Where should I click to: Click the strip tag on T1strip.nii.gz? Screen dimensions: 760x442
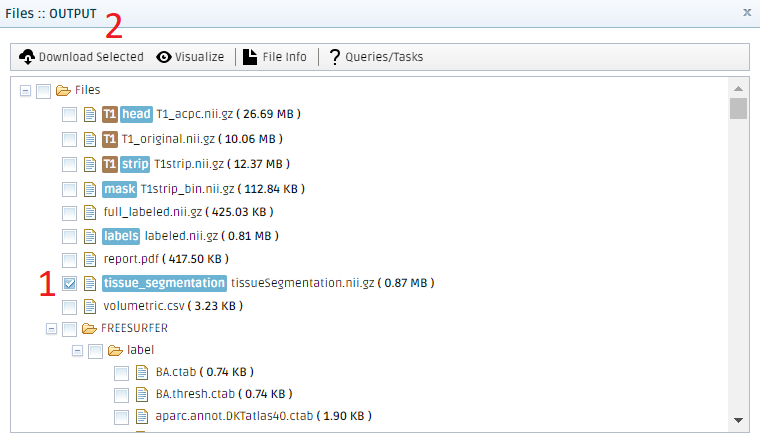[135, 164]
